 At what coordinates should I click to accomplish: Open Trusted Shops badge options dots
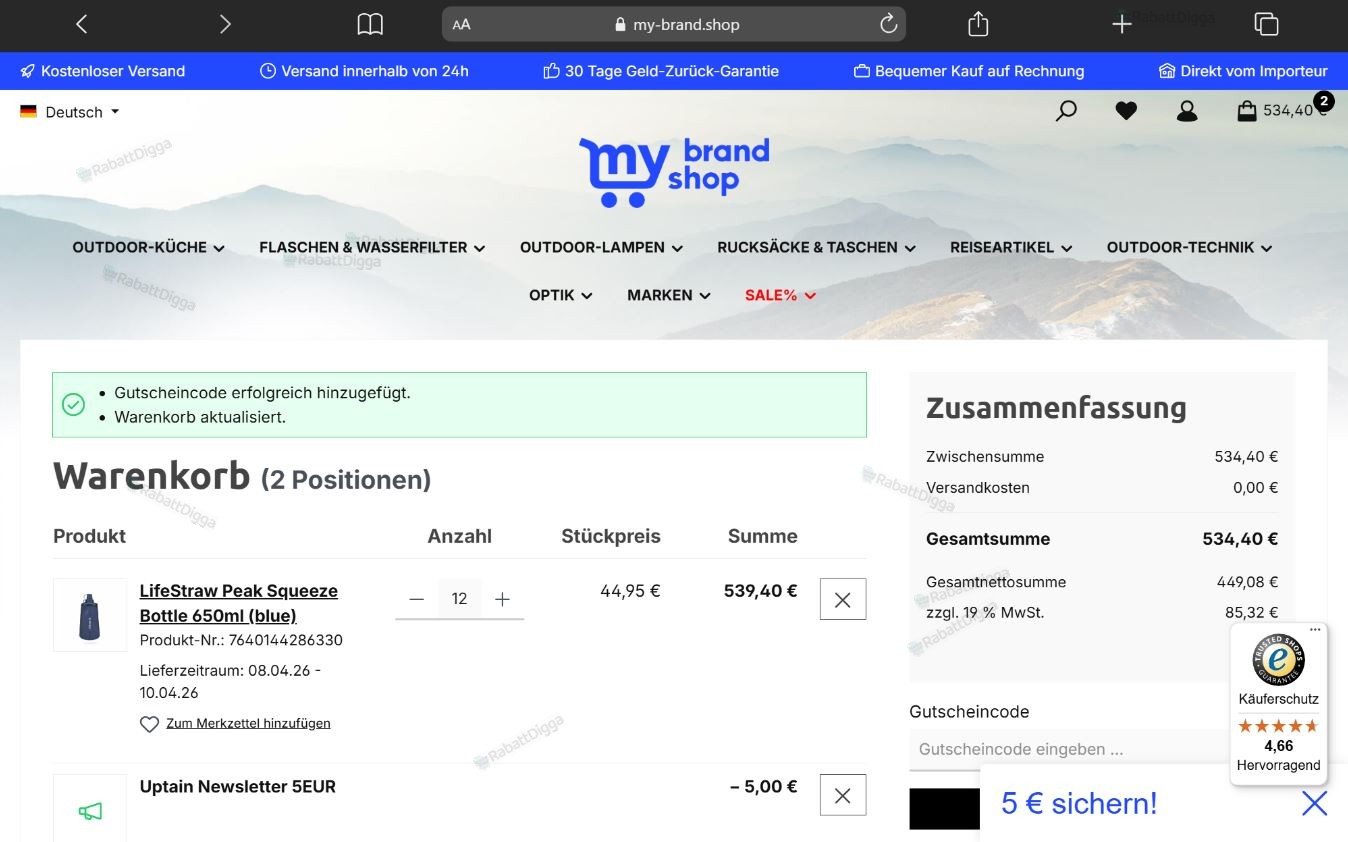tap(1315, 630)
